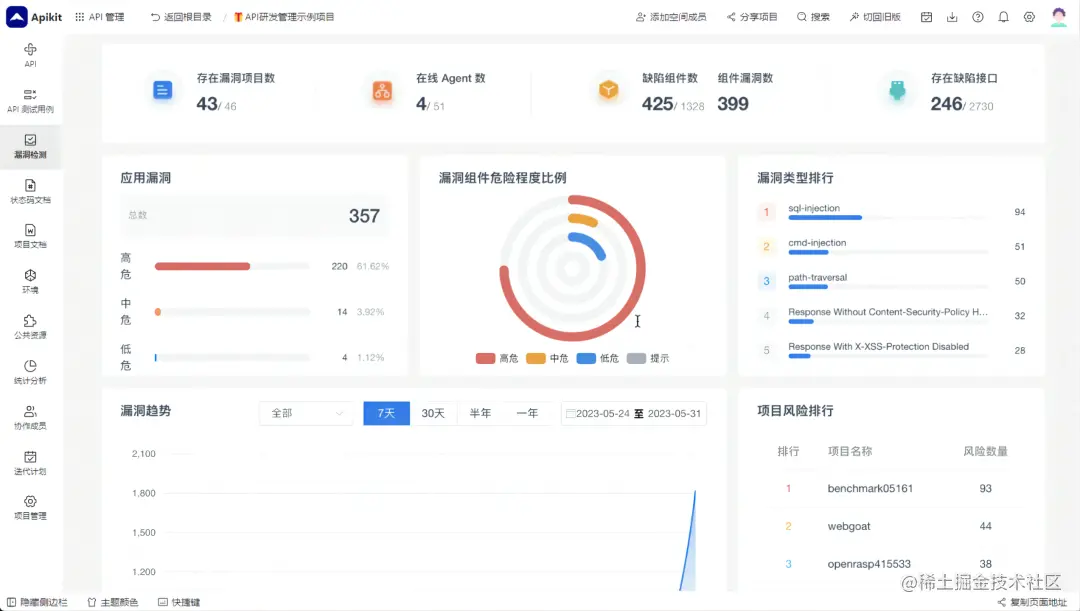Toggle 提示 legend in donut chart
1080x611 pixels.
(x=648, y=358)
